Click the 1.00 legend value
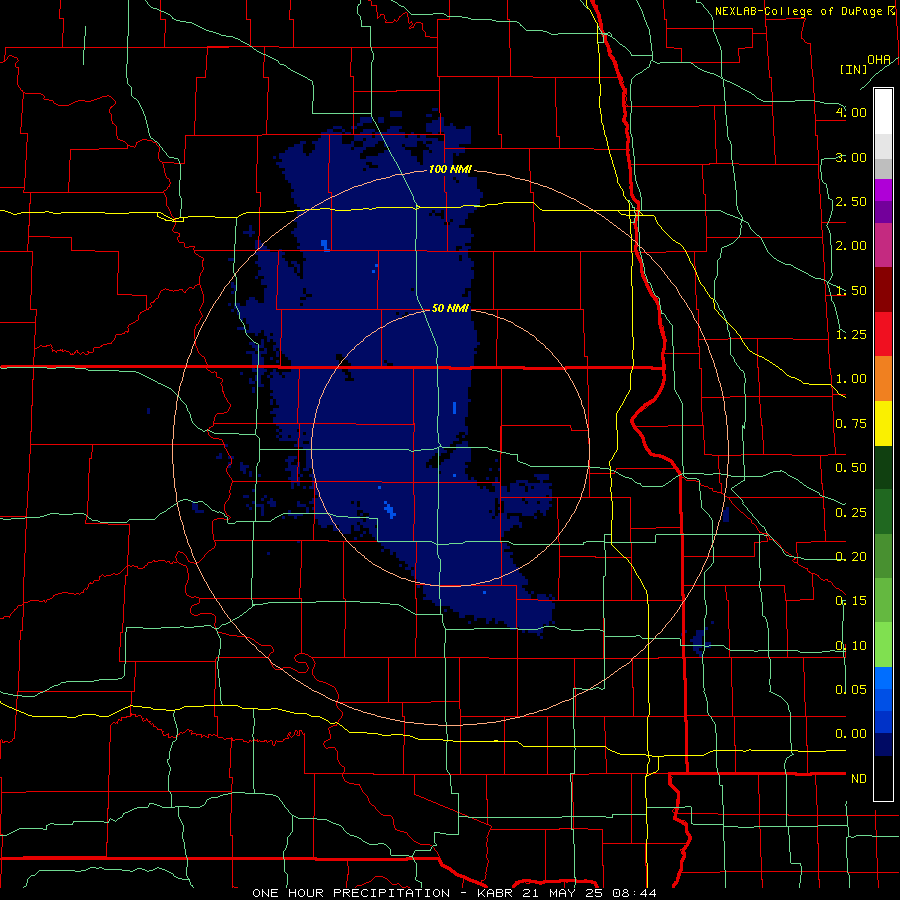Image resolution: width=900 pixels, height=900 pixels. [851, 379]
